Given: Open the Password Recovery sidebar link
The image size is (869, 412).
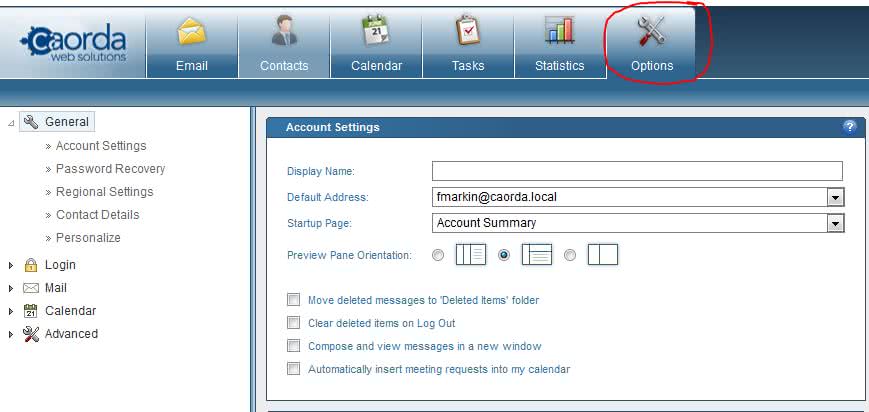Looking at the screenshot, I should pos(110,169).
